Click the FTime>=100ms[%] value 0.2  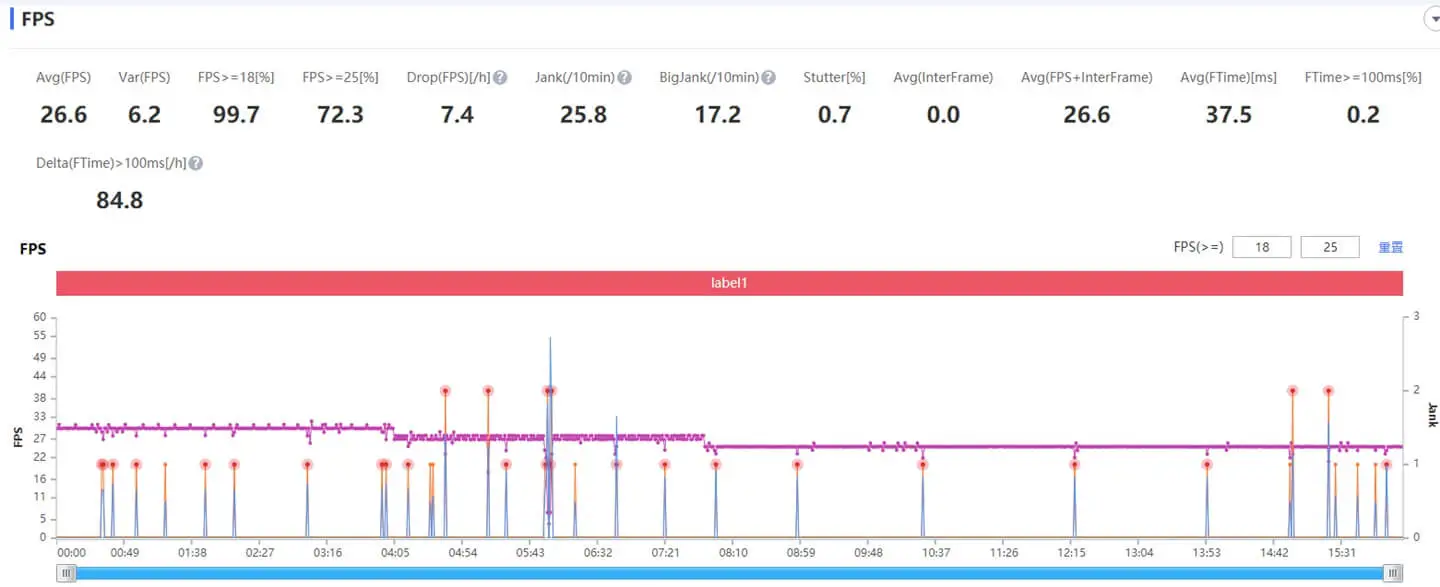coord(1363,115)
